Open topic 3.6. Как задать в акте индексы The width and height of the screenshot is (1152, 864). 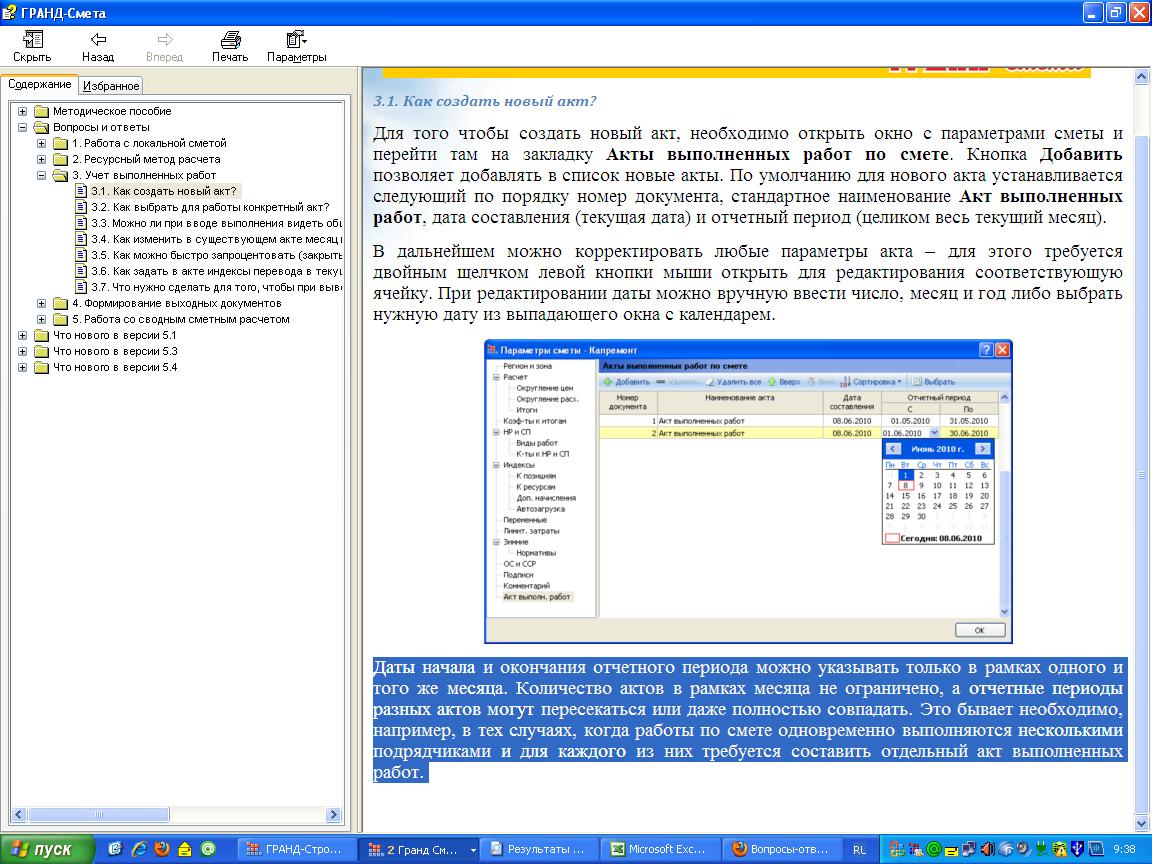pos(216,271)
